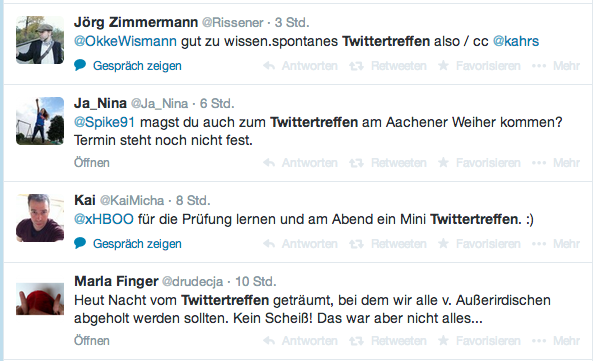
Task: Open Kai's profile picture
Action: (x=40, y=218)
